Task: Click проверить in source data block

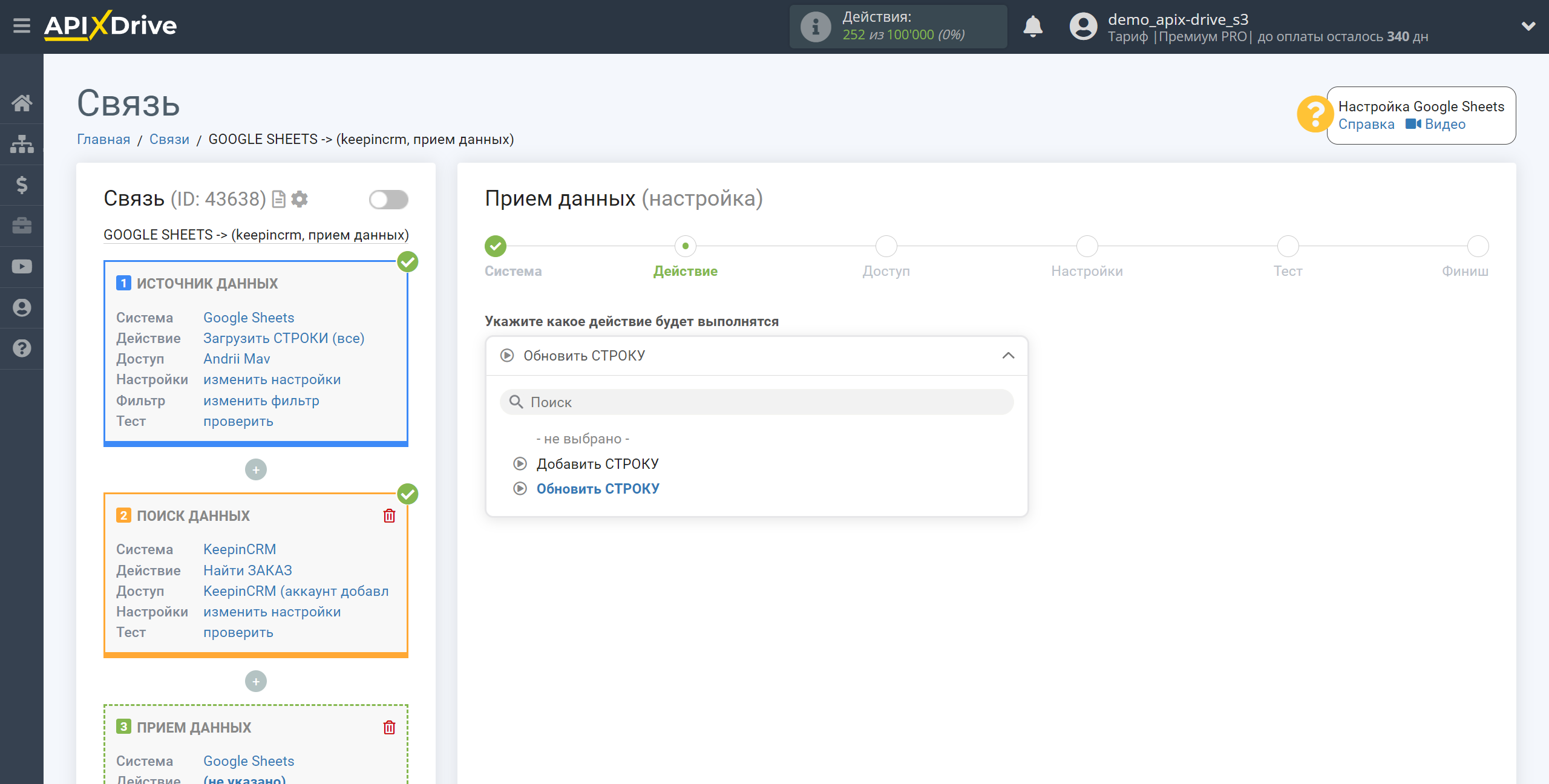Action: point(238,421)
